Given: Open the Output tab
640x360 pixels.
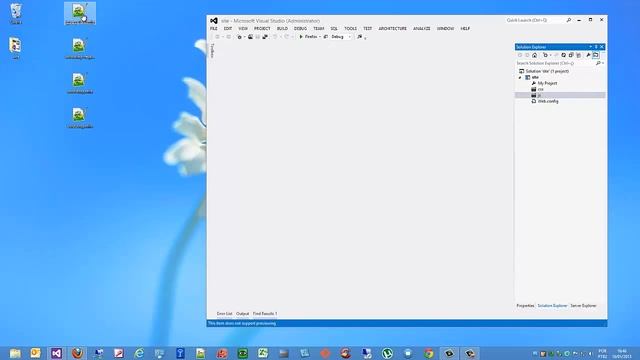Looking at the screenshot, I should tap(242, 314).
